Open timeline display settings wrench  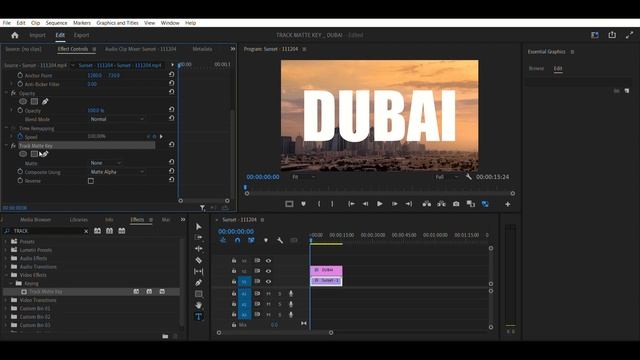(x=280, y=240)
